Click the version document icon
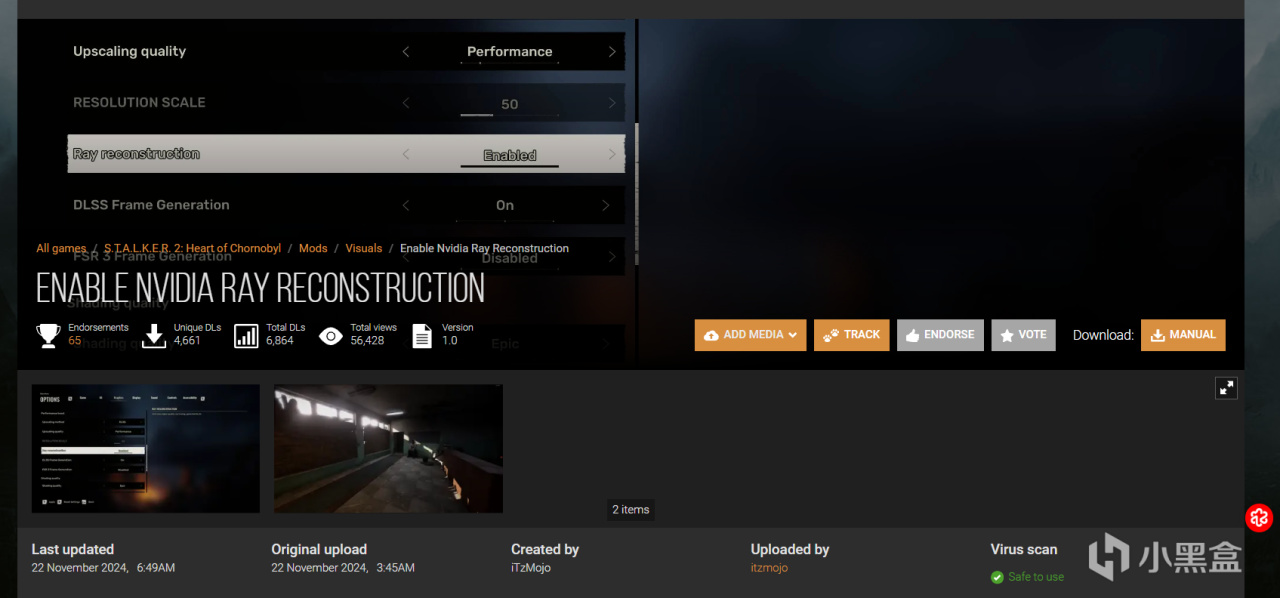 coord(422,335)
